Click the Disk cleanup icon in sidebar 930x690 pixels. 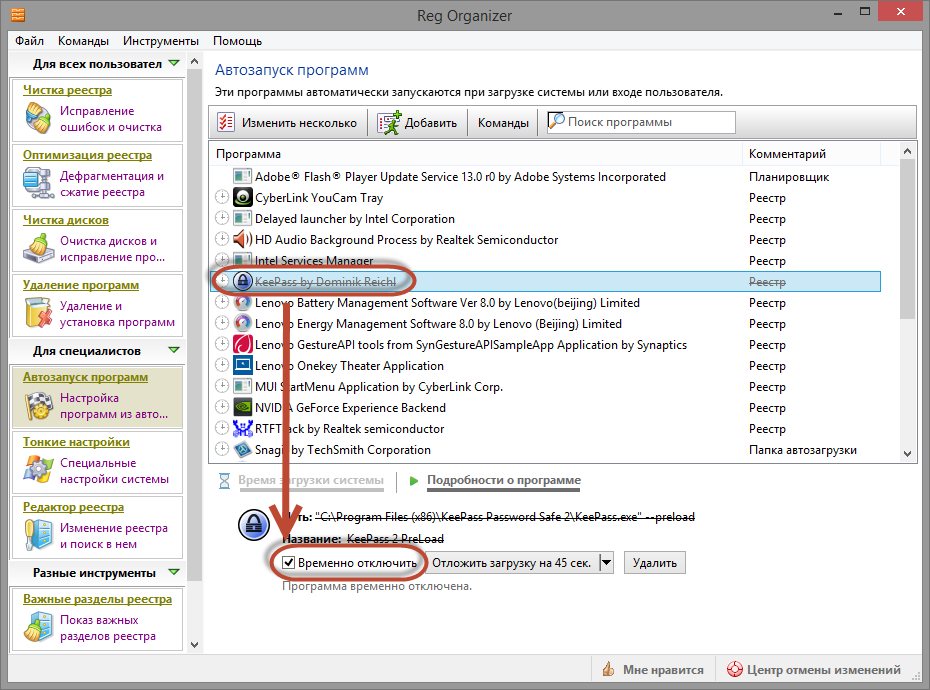(x=38, y=249)
